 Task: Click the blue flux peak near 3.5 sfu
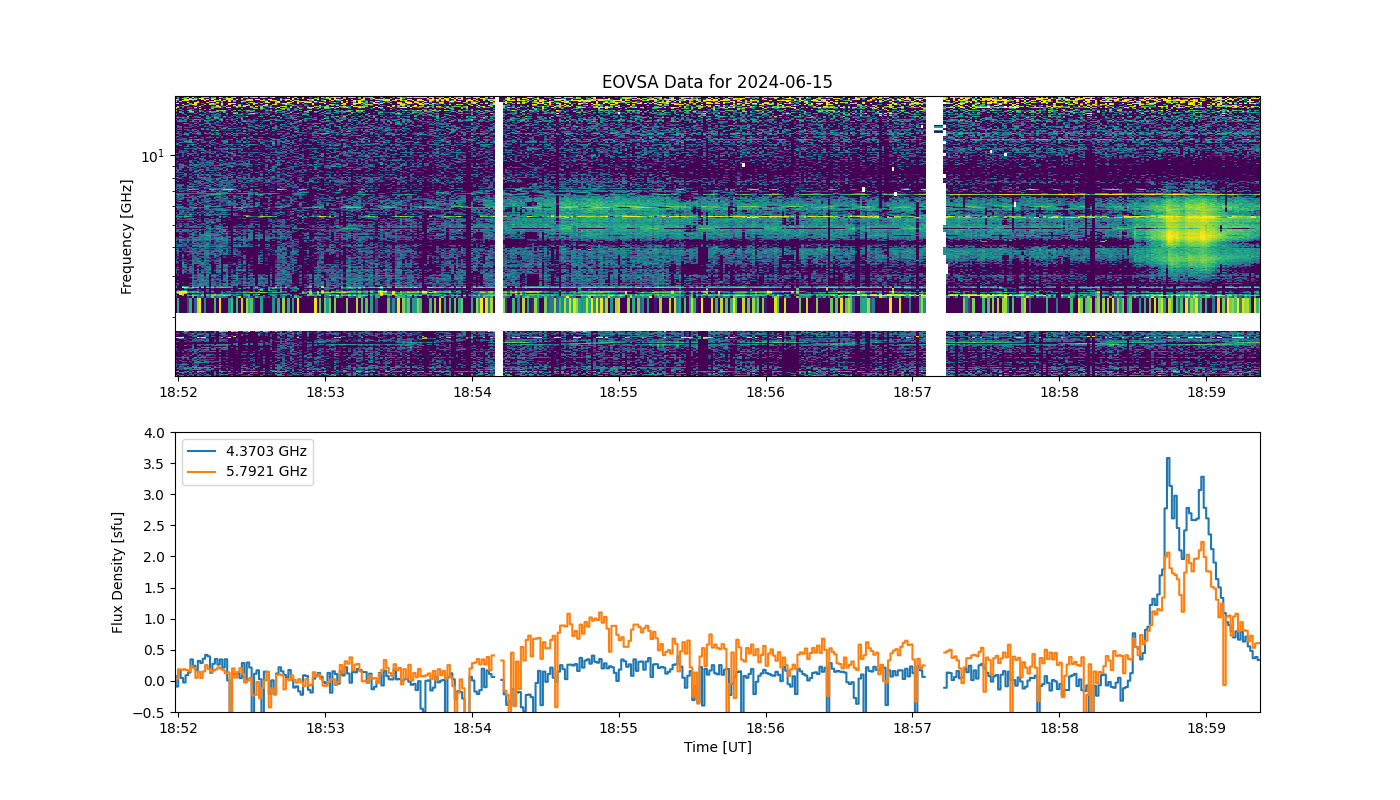click(1167, 459)
